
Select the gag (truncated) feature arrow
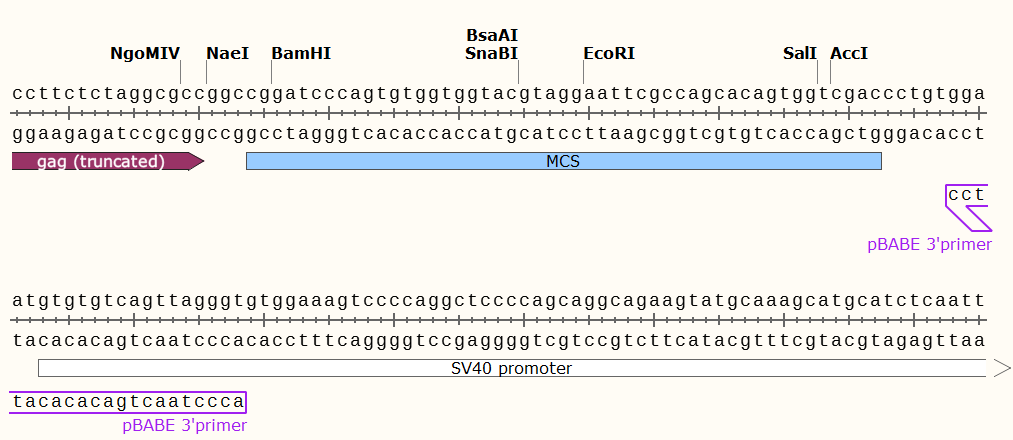(x=107, y=162)
